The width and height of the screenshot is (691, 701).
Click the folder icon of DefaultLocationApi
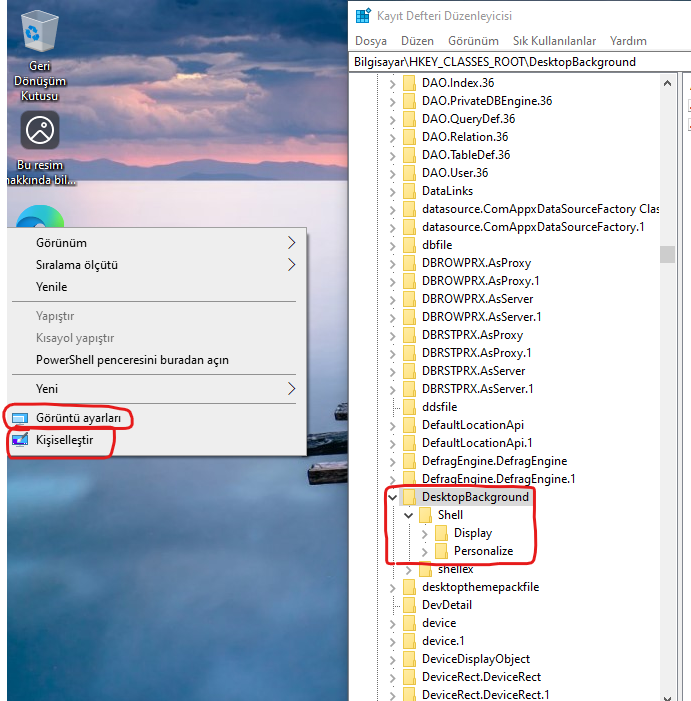[x=409, y=425]
